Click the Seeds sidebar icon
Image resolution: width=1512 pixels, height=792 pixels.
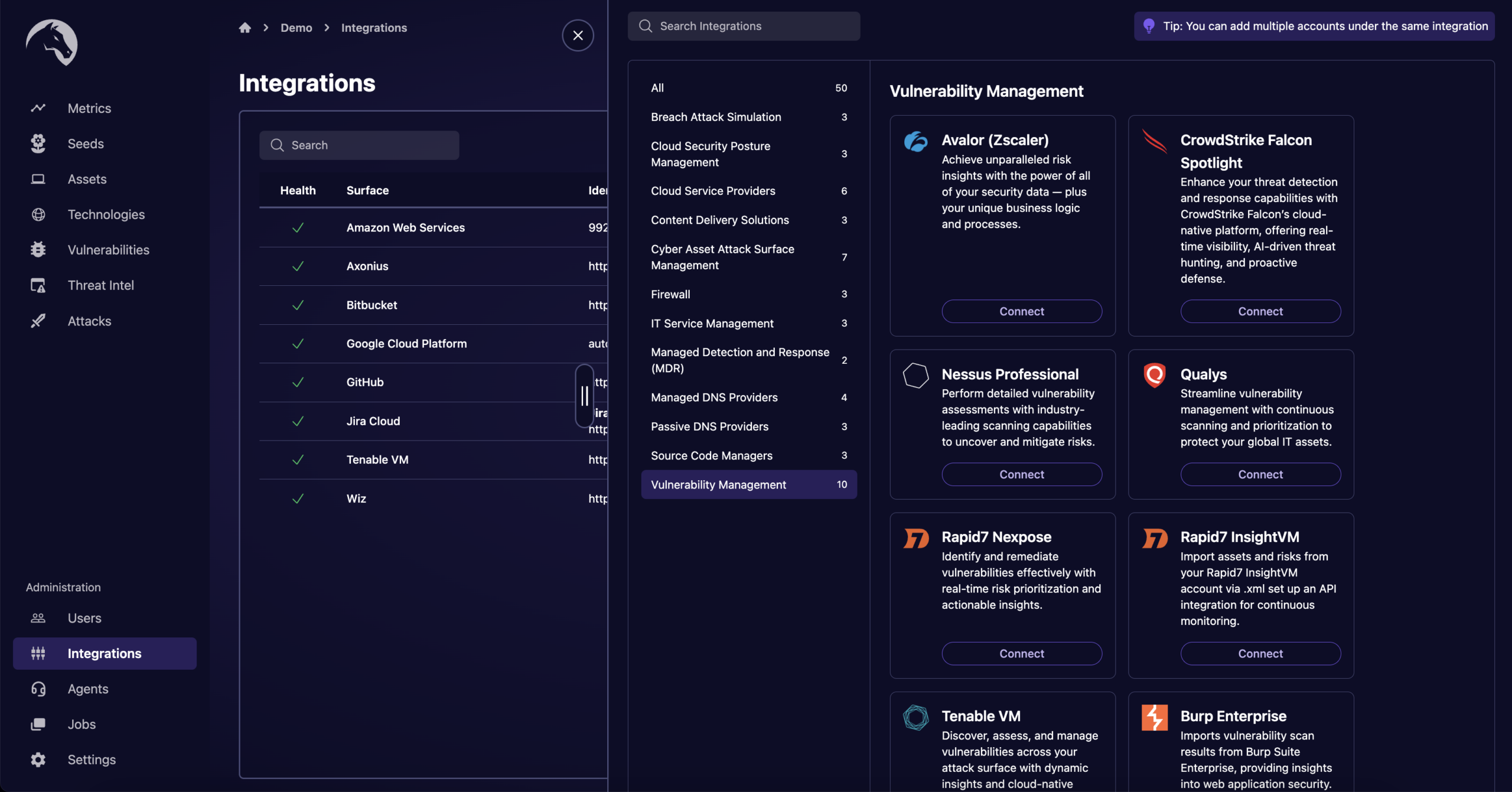click(38, 144)
